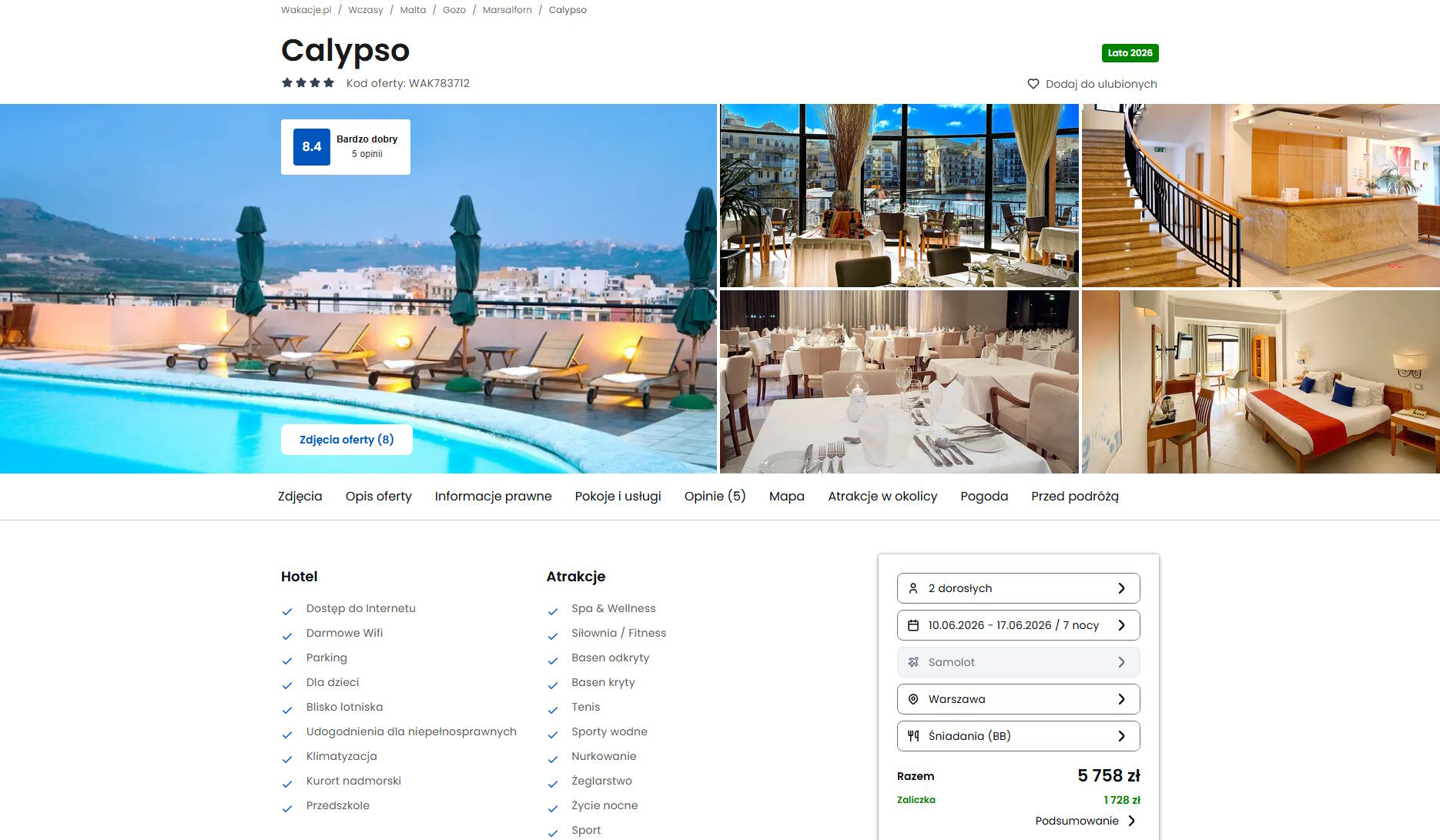Viewport: 1440px width, 840px height.
Task: Open the Zdjęcia oferty (8) gallery button
Action: (347, 440)
